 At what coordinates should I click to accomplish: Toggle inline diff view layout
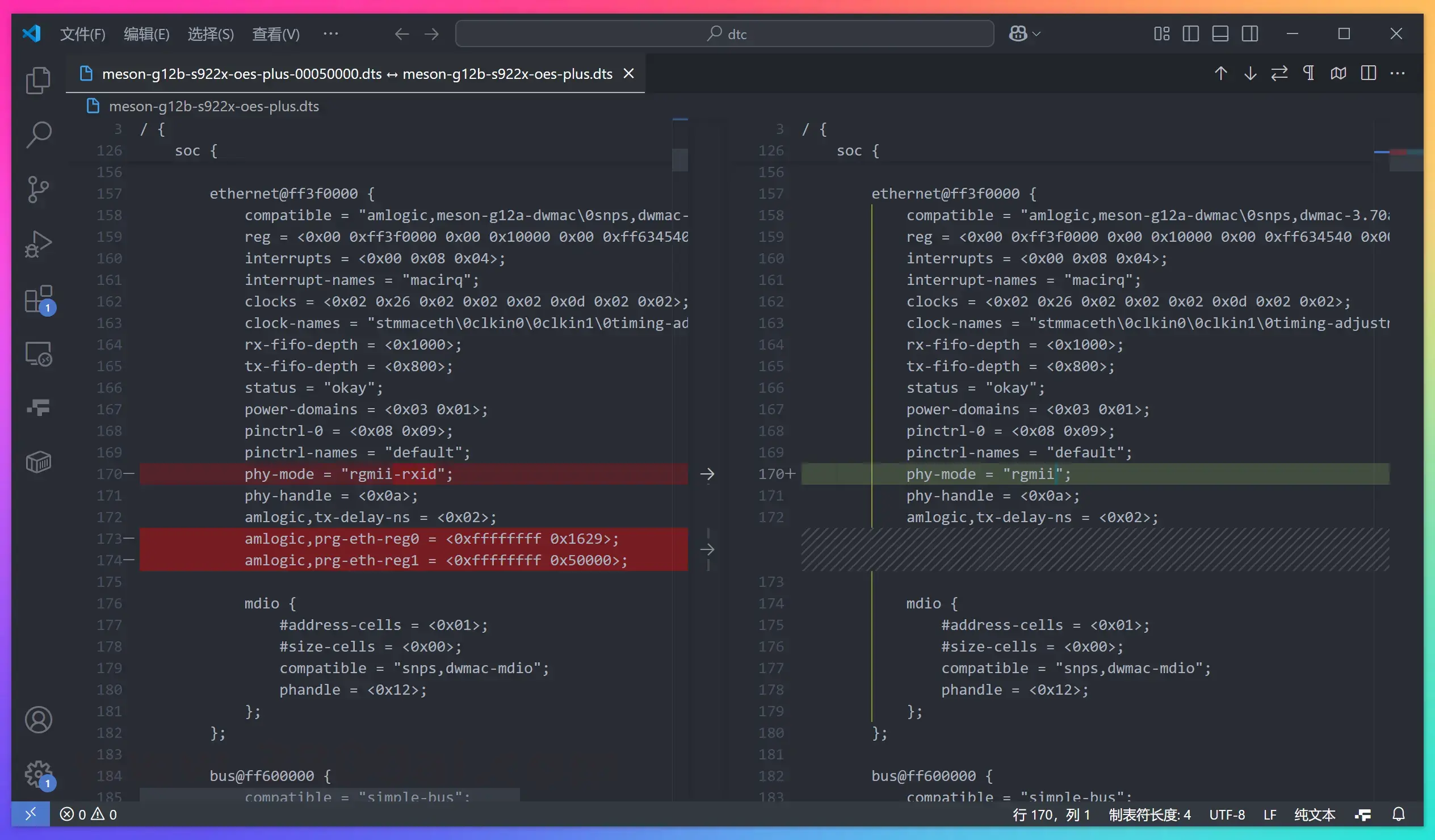tap(1368, 73)
